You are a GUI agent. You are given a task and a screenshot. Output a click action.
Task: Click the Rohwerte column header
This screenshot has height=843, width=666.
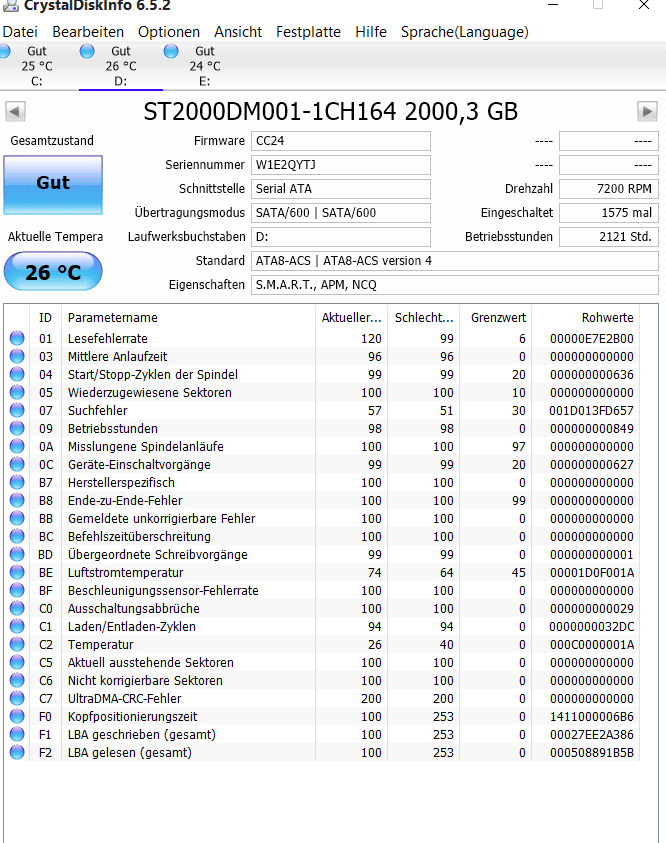point(585,318)
